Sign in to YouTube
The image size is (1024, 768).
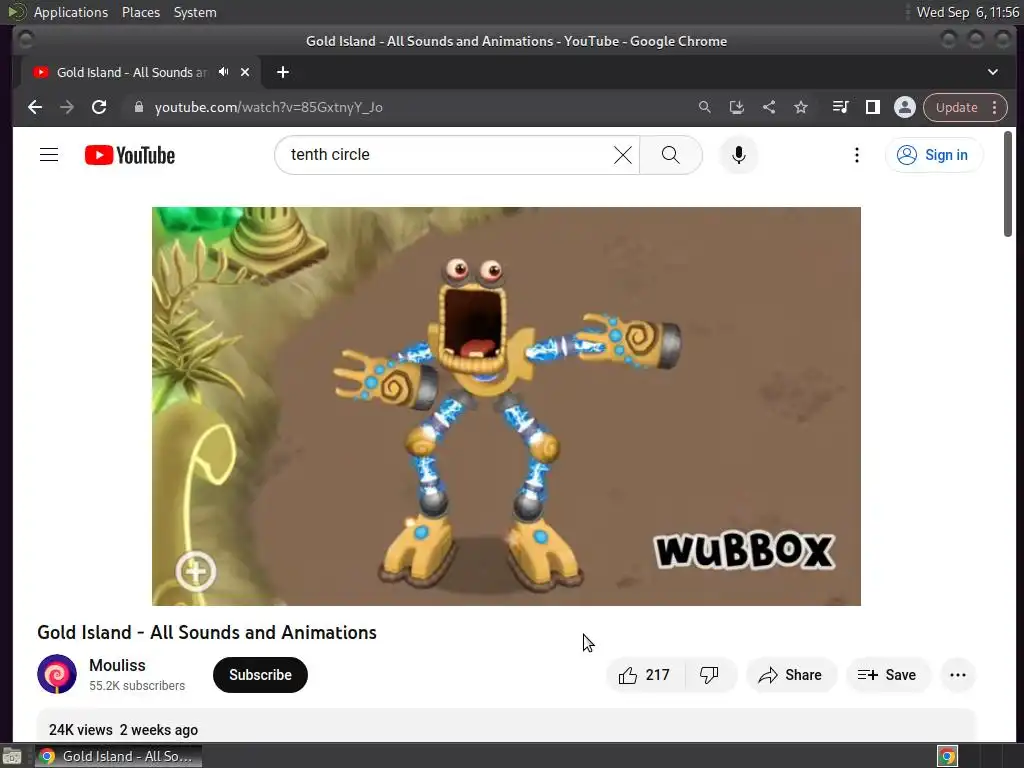933,155
